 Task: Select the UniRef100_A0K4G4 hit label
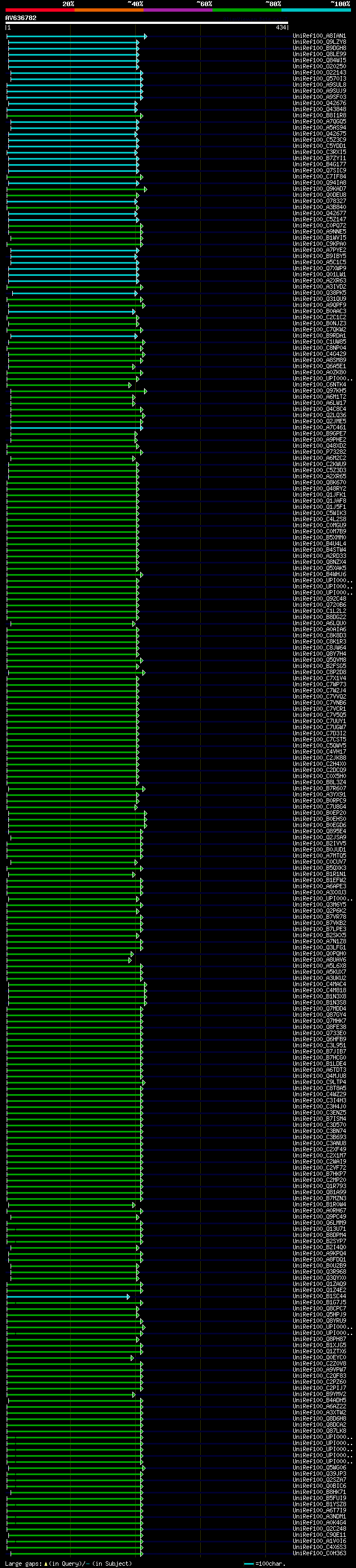pyautogui.click(x=319, y=1522)
